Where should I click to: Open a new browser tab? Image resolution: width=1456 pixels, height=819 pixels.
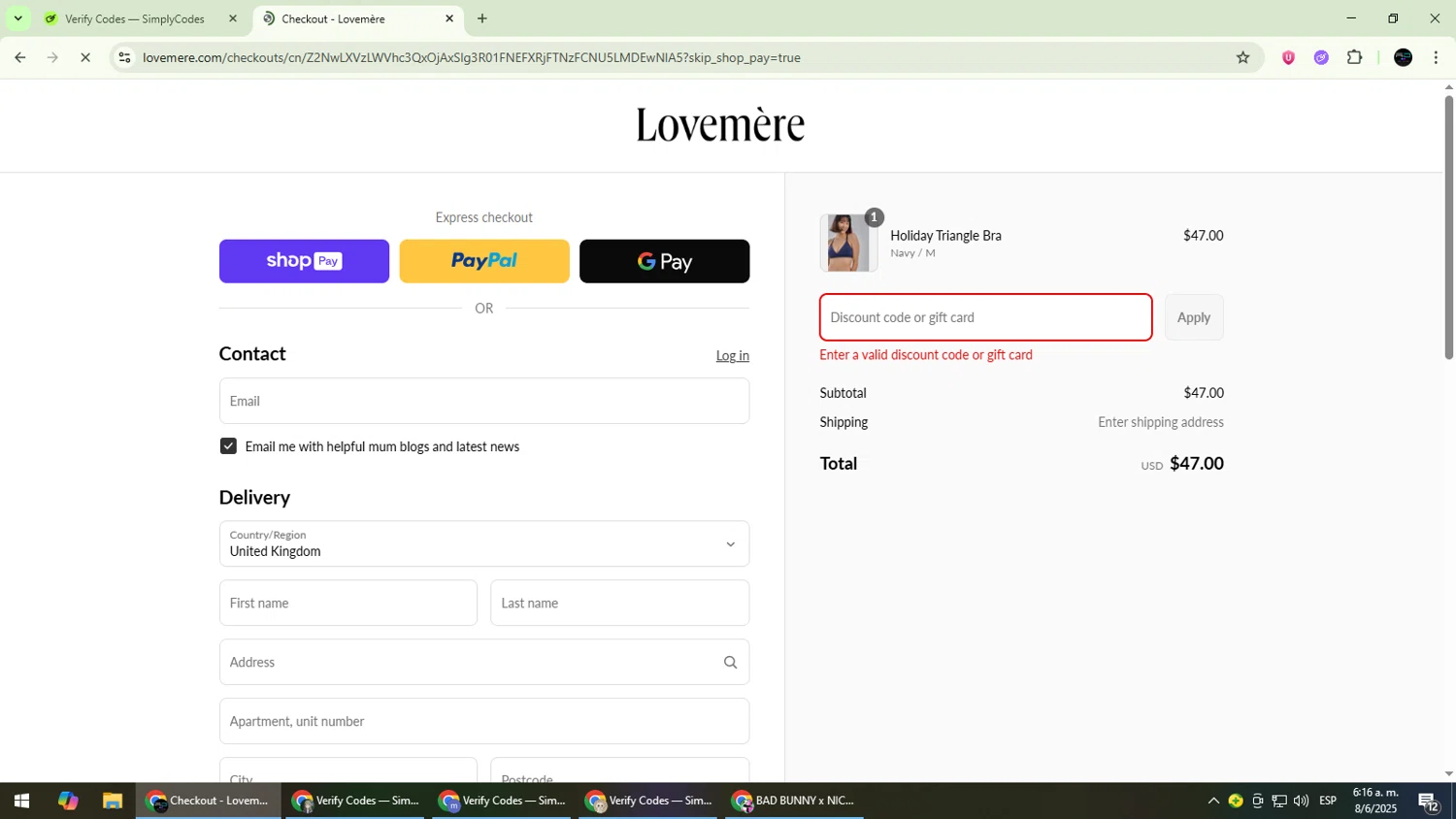pyautogui.click(x=482, y=18)
